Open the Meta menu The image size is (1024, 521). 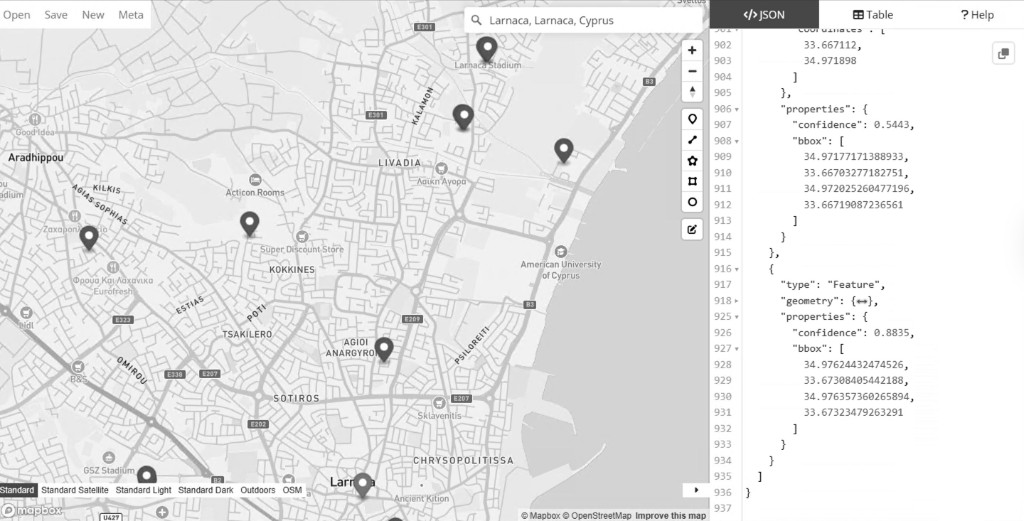point(131,15)
